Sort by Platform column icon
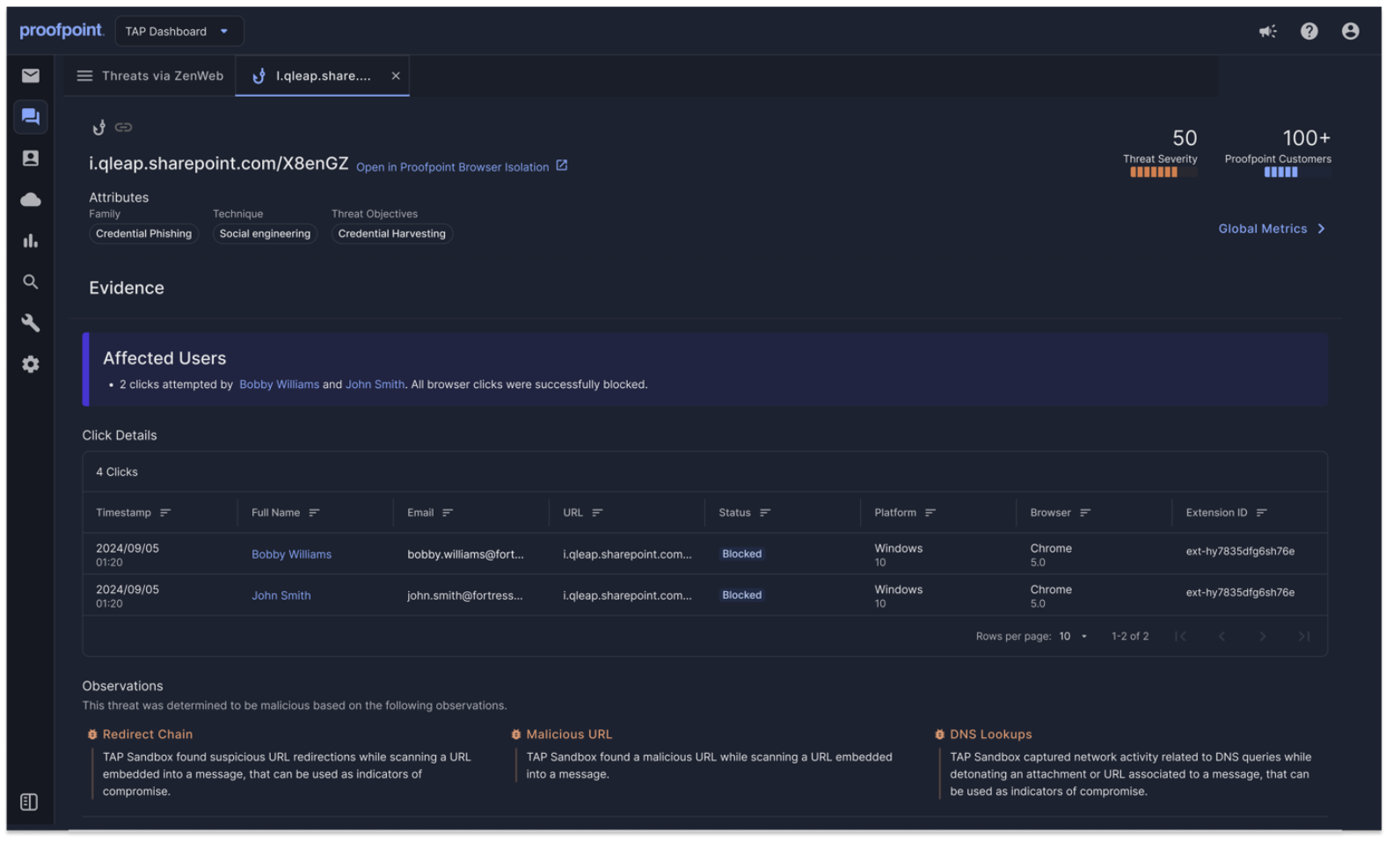 tap(930, 513)
